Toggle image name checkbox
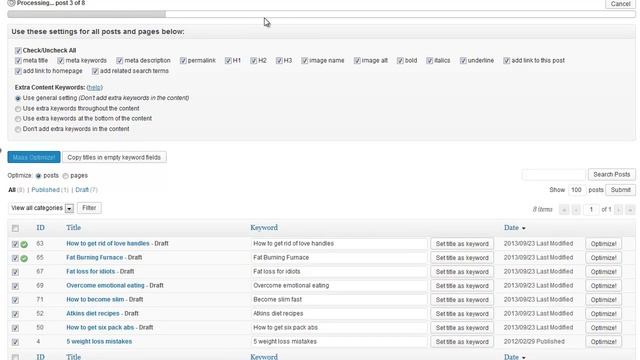 [304, 61]
